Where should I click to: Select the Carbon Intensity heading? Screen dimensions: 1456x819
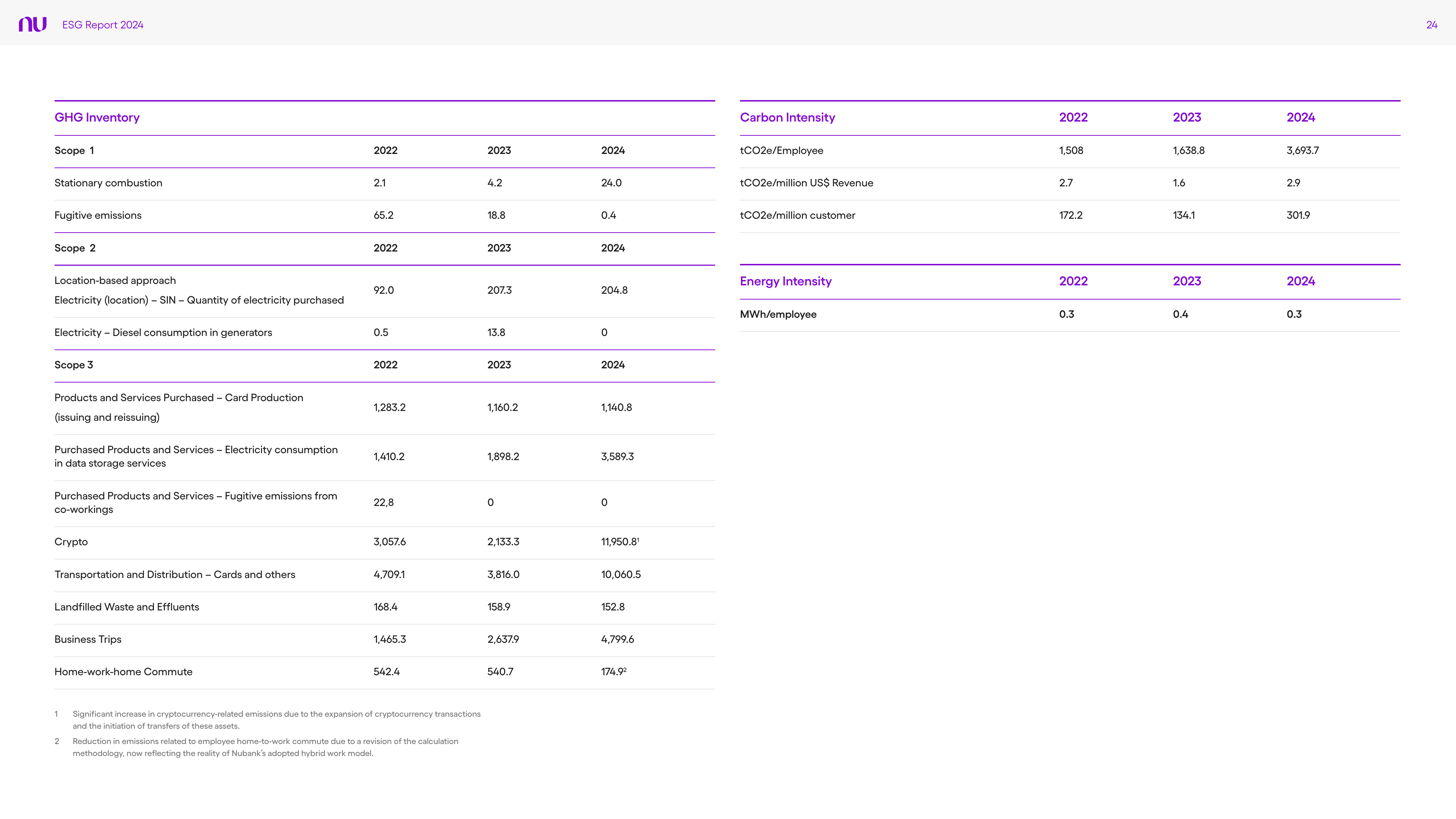787,118
